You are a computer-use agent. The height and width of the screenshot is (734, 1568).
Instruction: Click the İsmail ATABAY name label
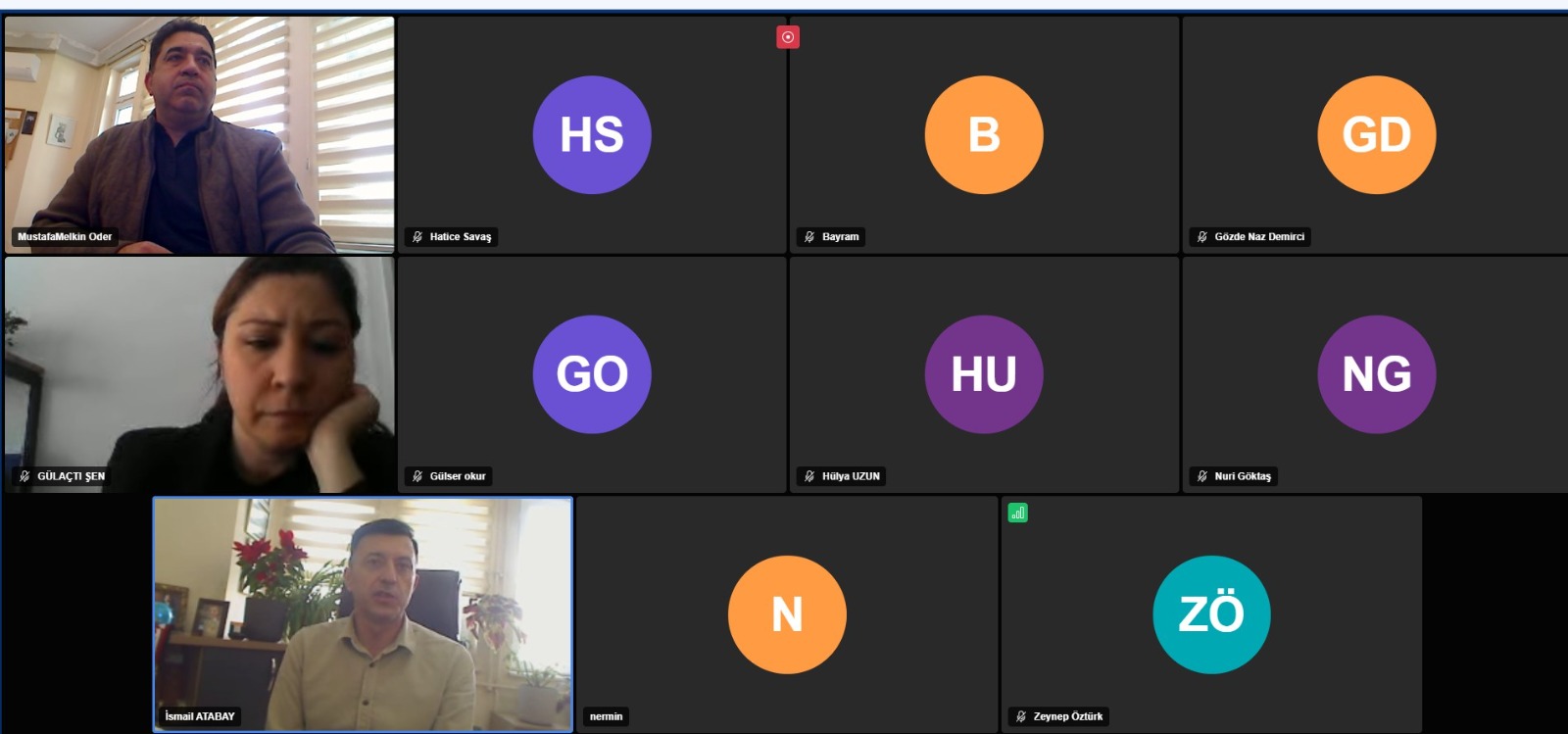pyautogui.click(x=200, y=716)
